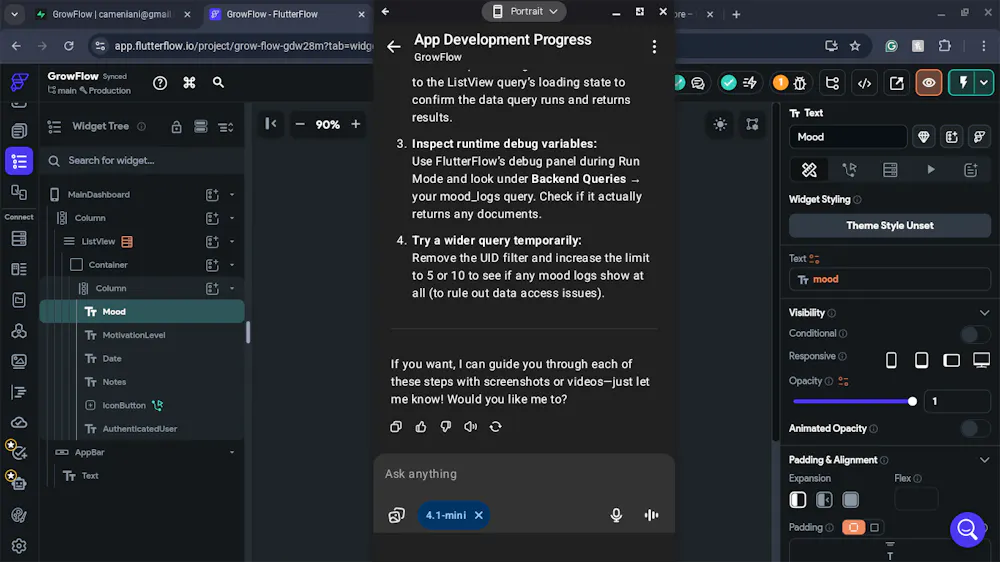Toggle landscape tablet responsive visibility
The image size is (1000, 562).
click(952, 360)
